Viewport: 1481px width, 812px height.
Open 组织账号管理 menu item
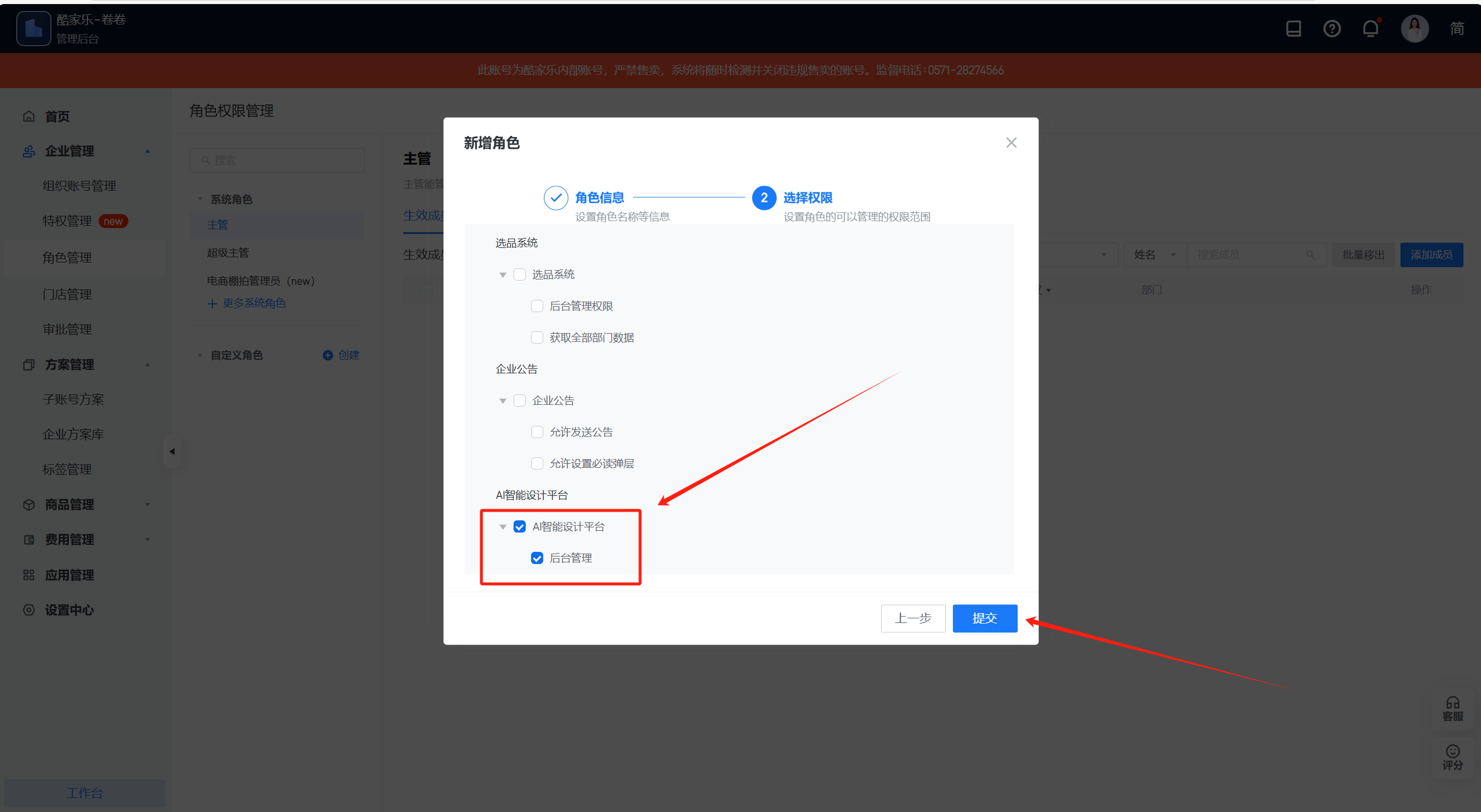[x=79, y=185]
